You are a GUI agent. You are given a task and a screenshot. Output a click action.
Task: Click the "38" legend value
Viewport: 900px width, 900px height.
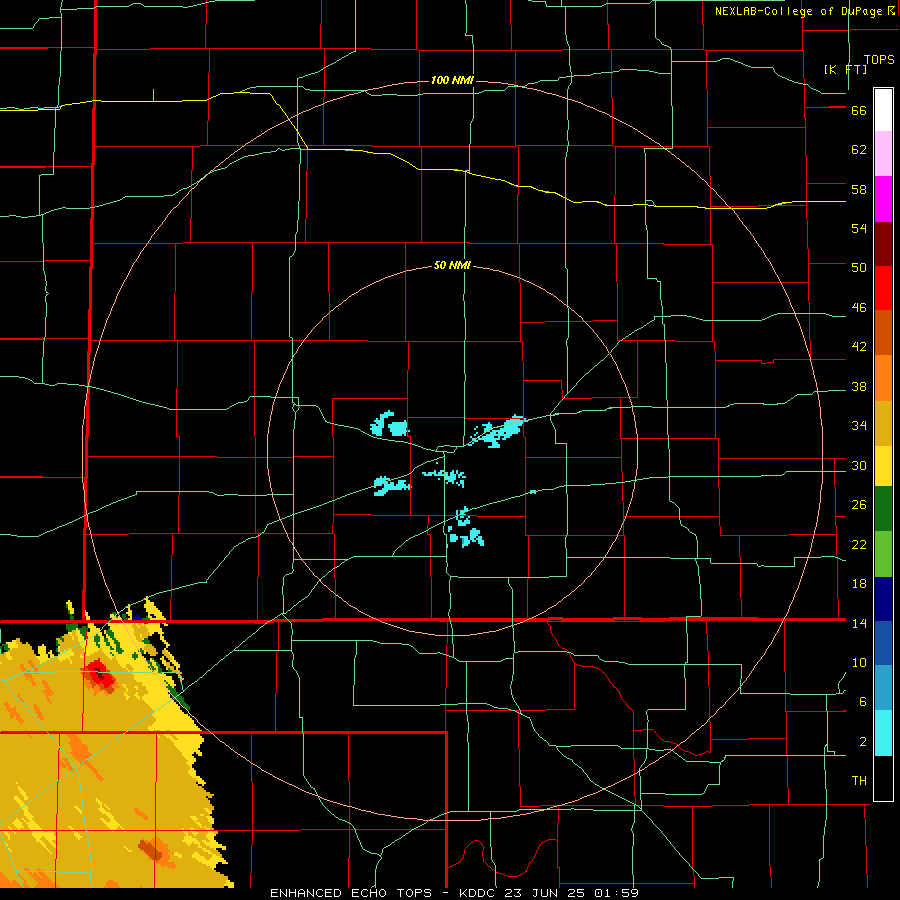(x=859, y=386)
